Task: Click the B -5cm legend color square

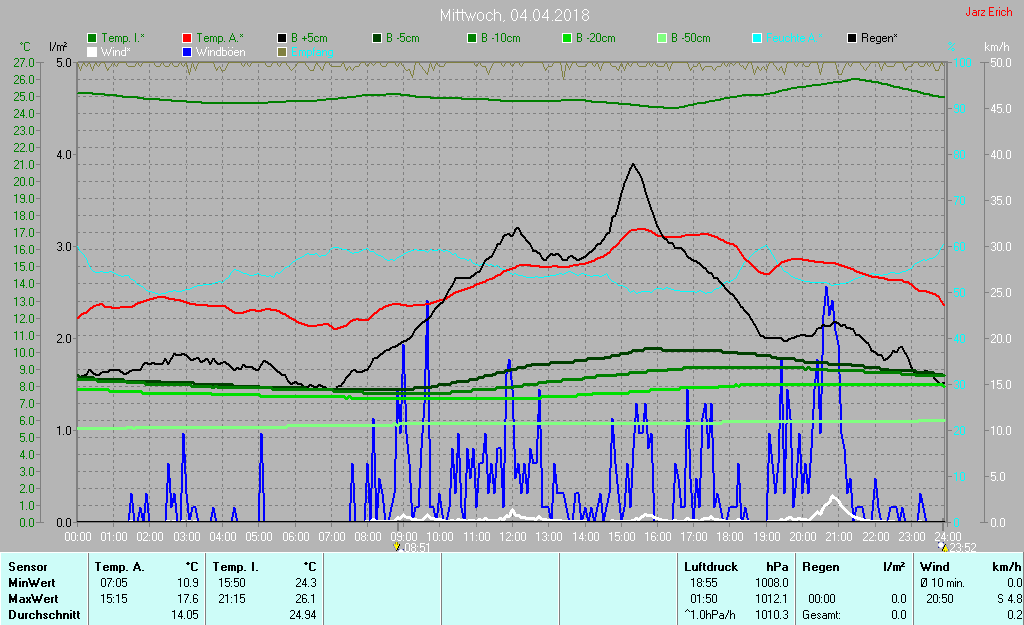Action: (378, 38)
